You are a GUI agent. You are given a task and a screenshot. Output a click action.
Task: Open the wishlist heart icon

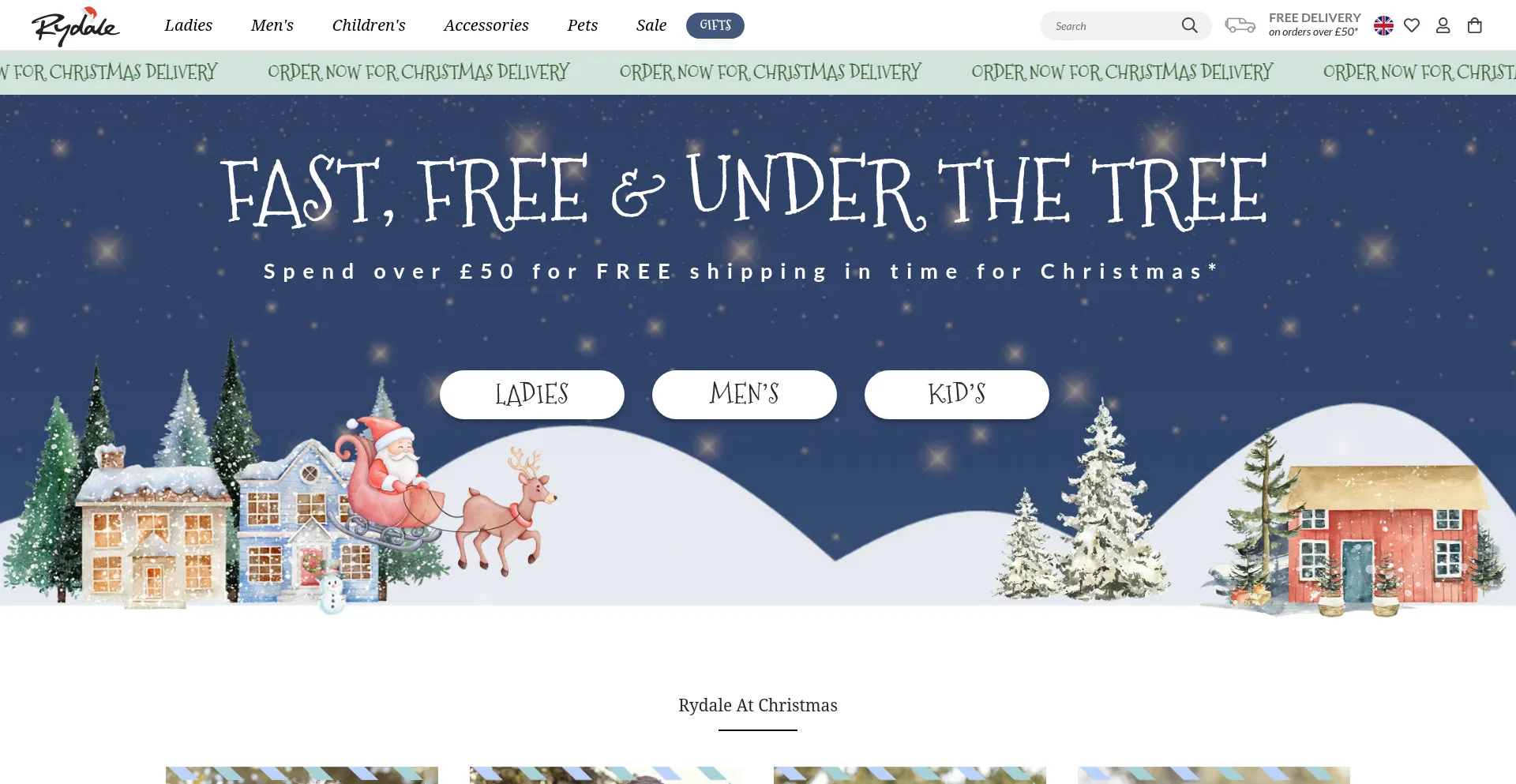pyautogui.click(x=1412, y=25)
